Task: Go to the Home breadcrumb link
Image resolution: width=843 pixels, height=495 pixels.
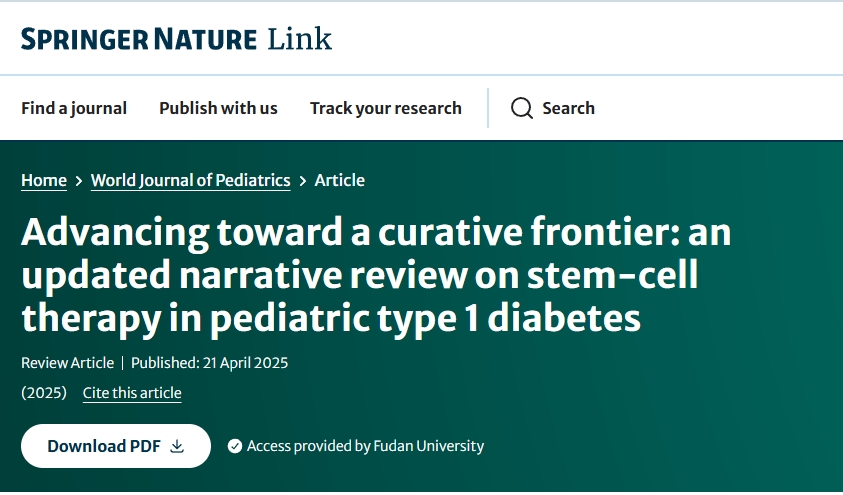Action: pos(44,180)
